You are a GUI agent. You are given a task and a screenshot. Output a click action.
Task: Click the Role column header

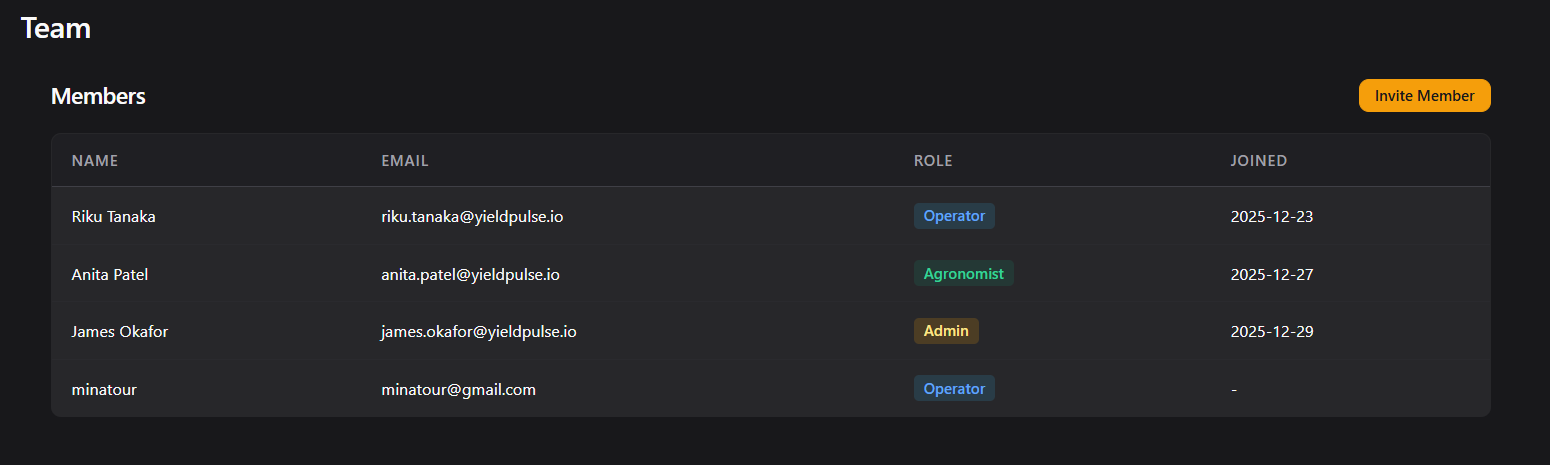tap(933, 161)
